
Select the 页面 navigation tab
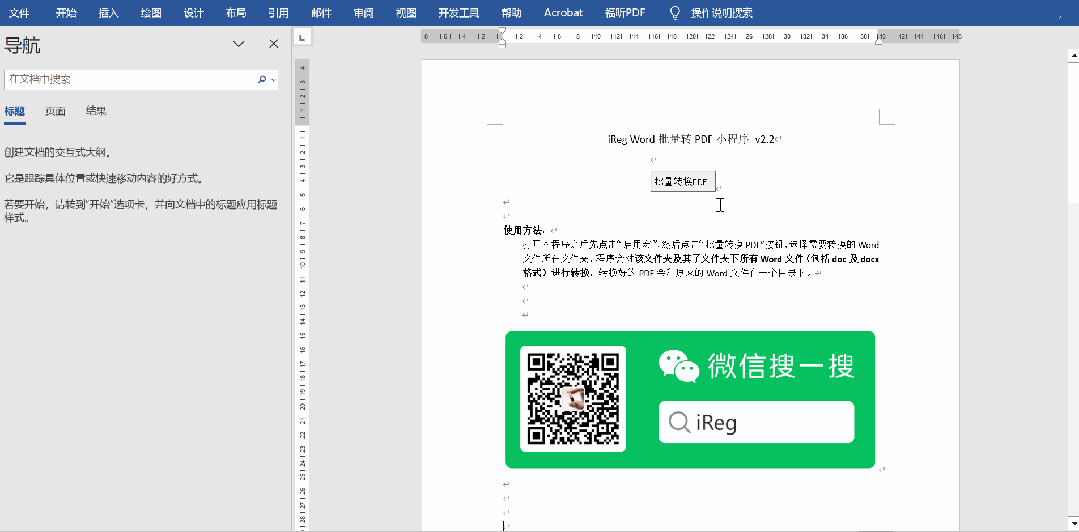pos(56,111)
